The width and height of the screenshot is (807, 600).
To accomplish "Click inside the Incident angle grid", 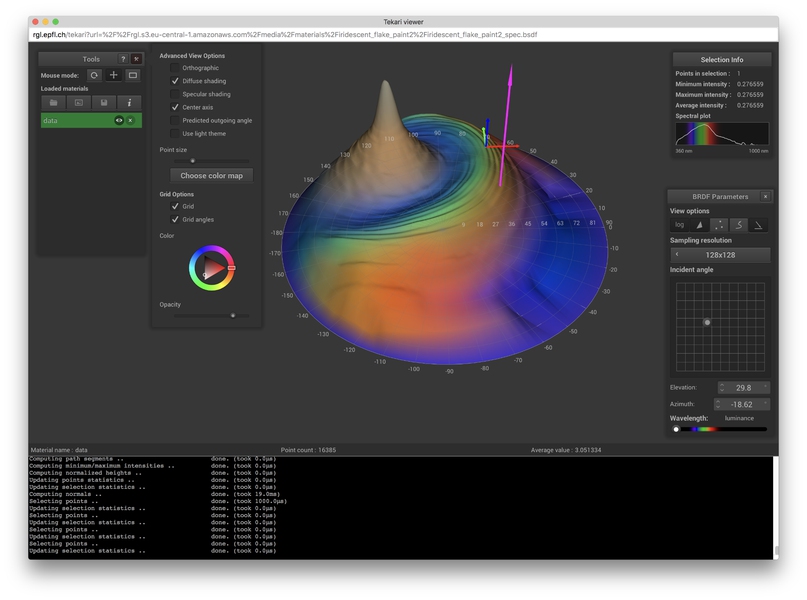I will point(720,327).
